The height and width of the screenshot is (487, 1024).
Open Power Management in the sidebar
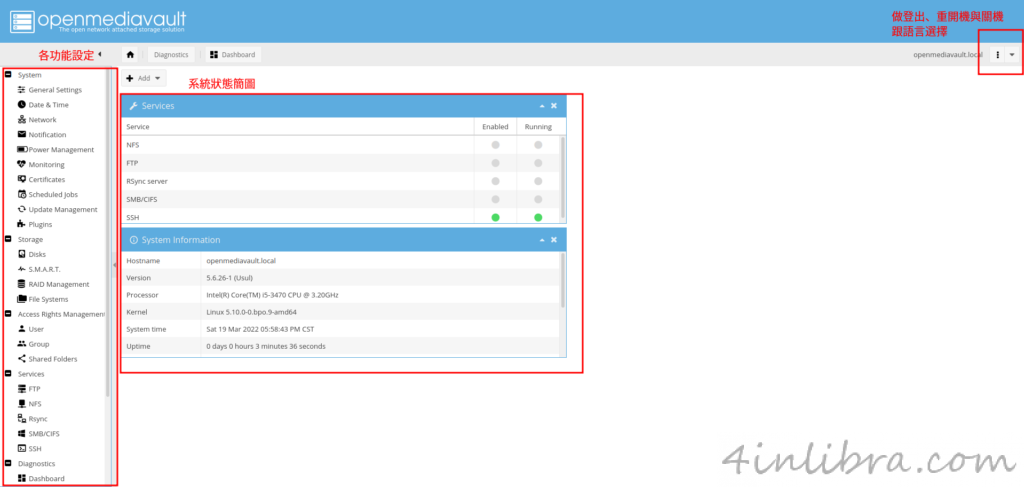coord(60,150)
